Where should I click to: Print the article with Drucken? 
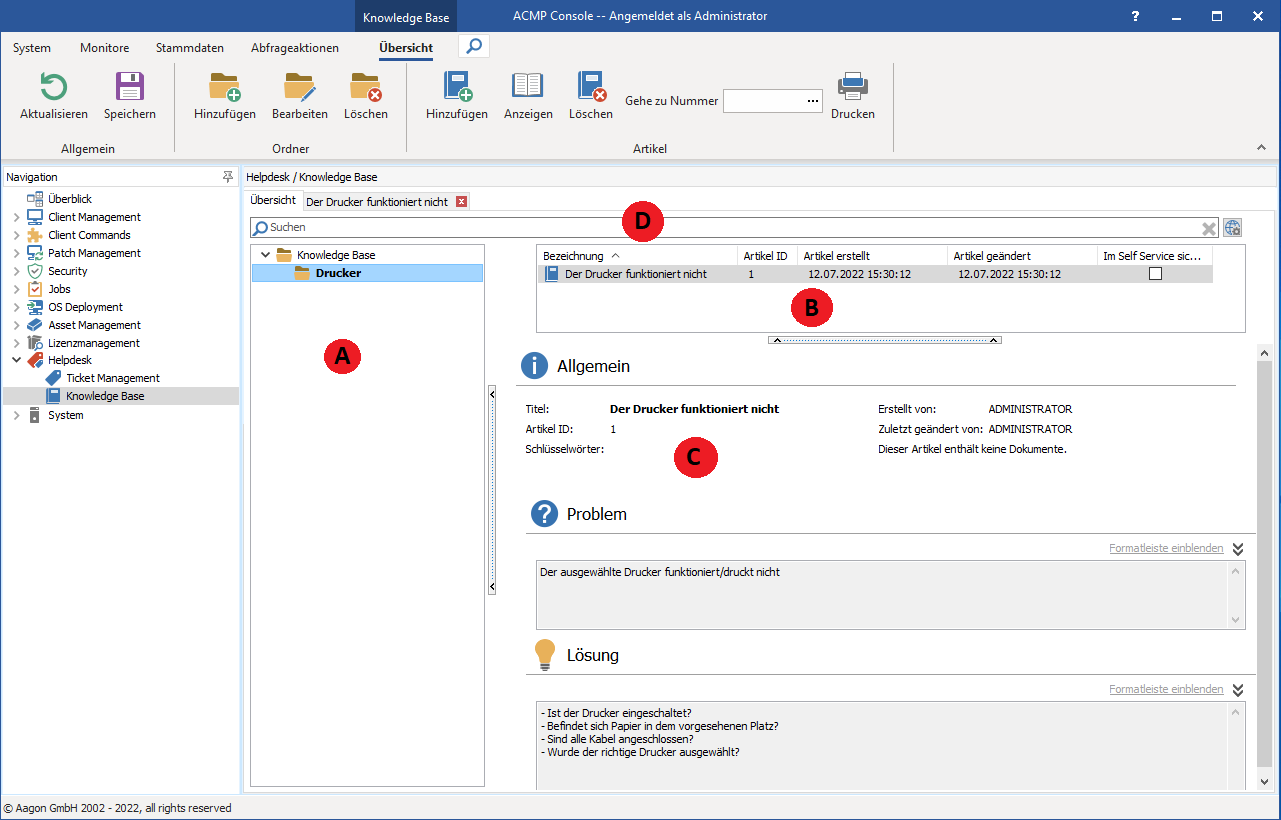(x=852, y=87)
